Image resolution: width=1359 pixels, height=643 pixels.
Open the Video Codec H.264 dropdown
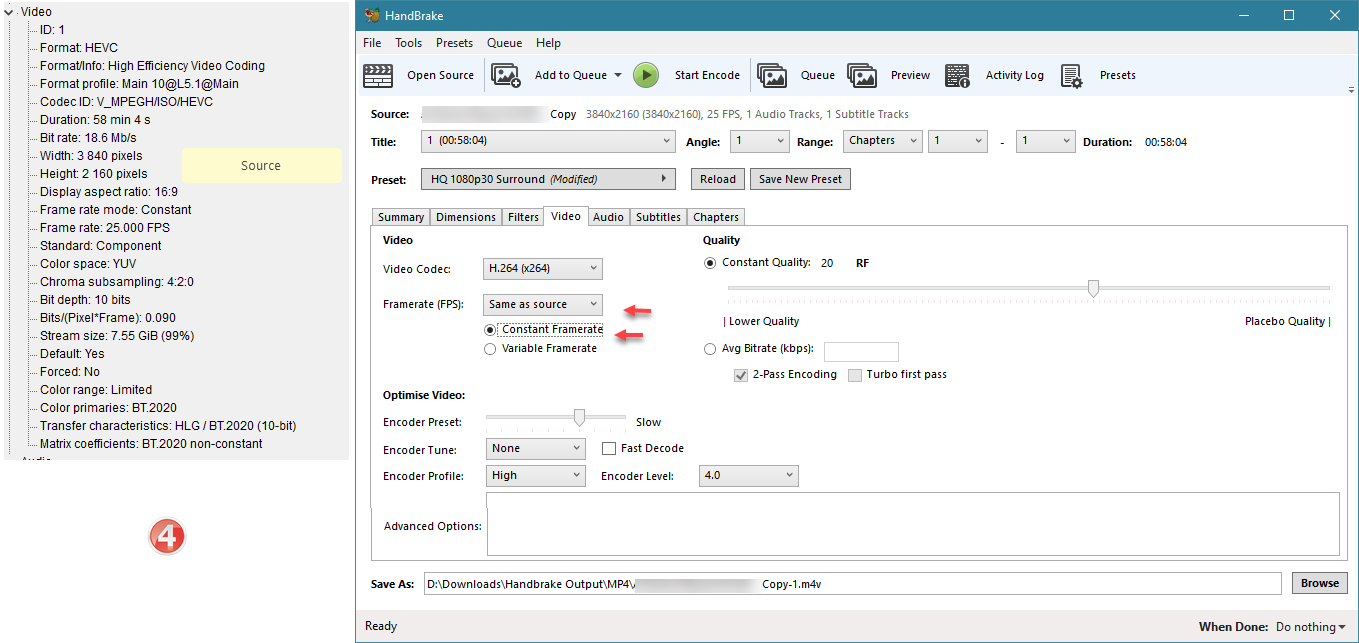(543, 268)
